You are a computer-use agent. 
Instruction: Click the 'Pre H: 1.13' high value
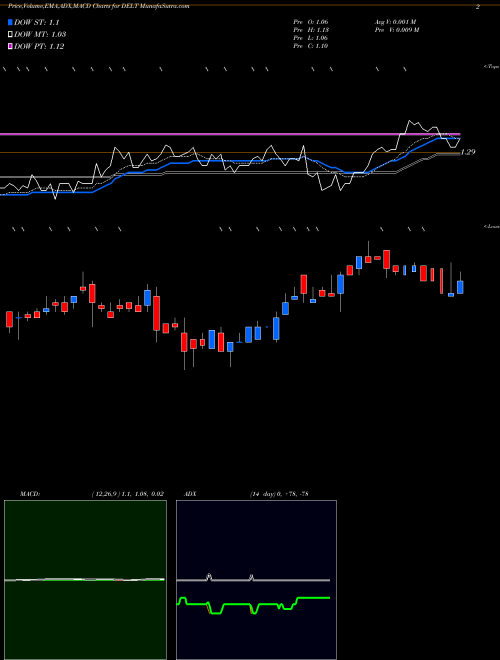[311, 30]
